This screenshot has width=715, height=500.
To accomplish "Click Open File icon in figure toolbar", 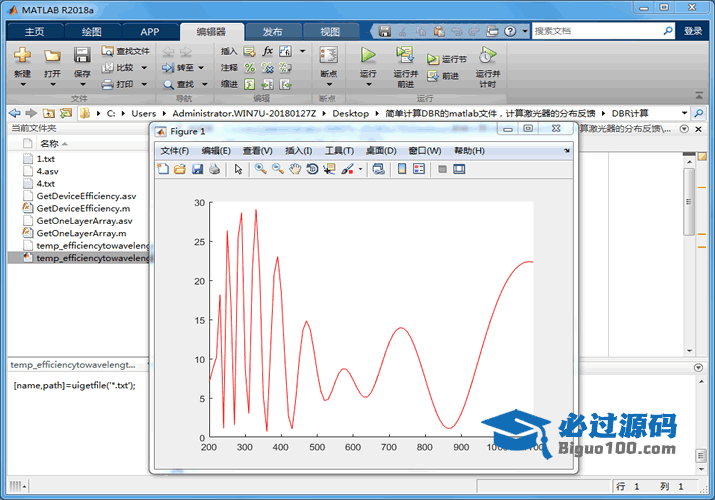I will click(180, 169).
